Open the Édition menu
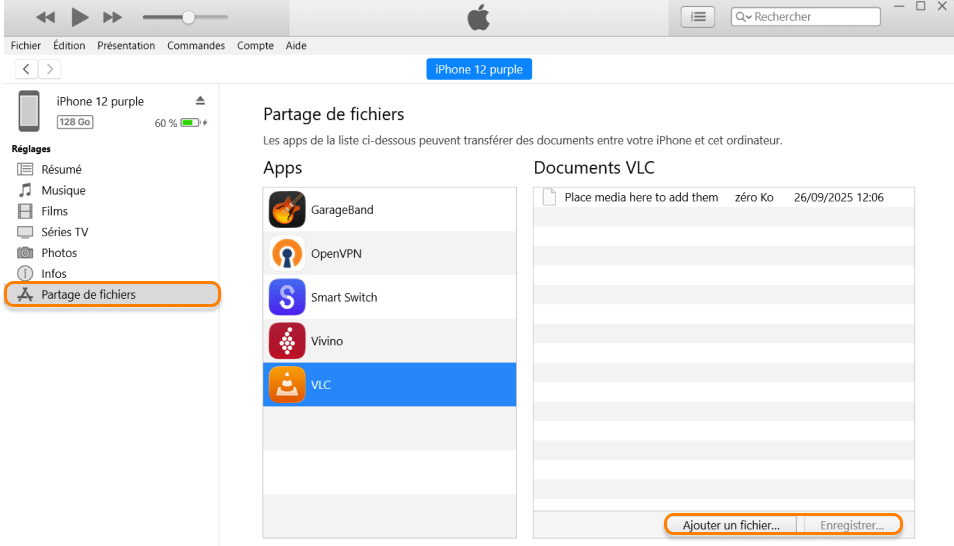 click(69, 46)
